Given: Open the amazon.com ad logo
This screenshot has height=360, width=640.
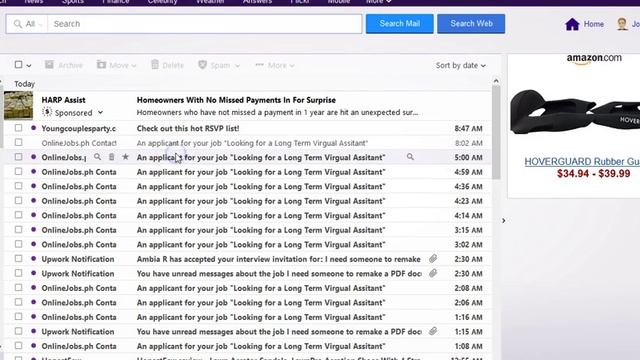Looking at the screenshot, I should point(594,59).
